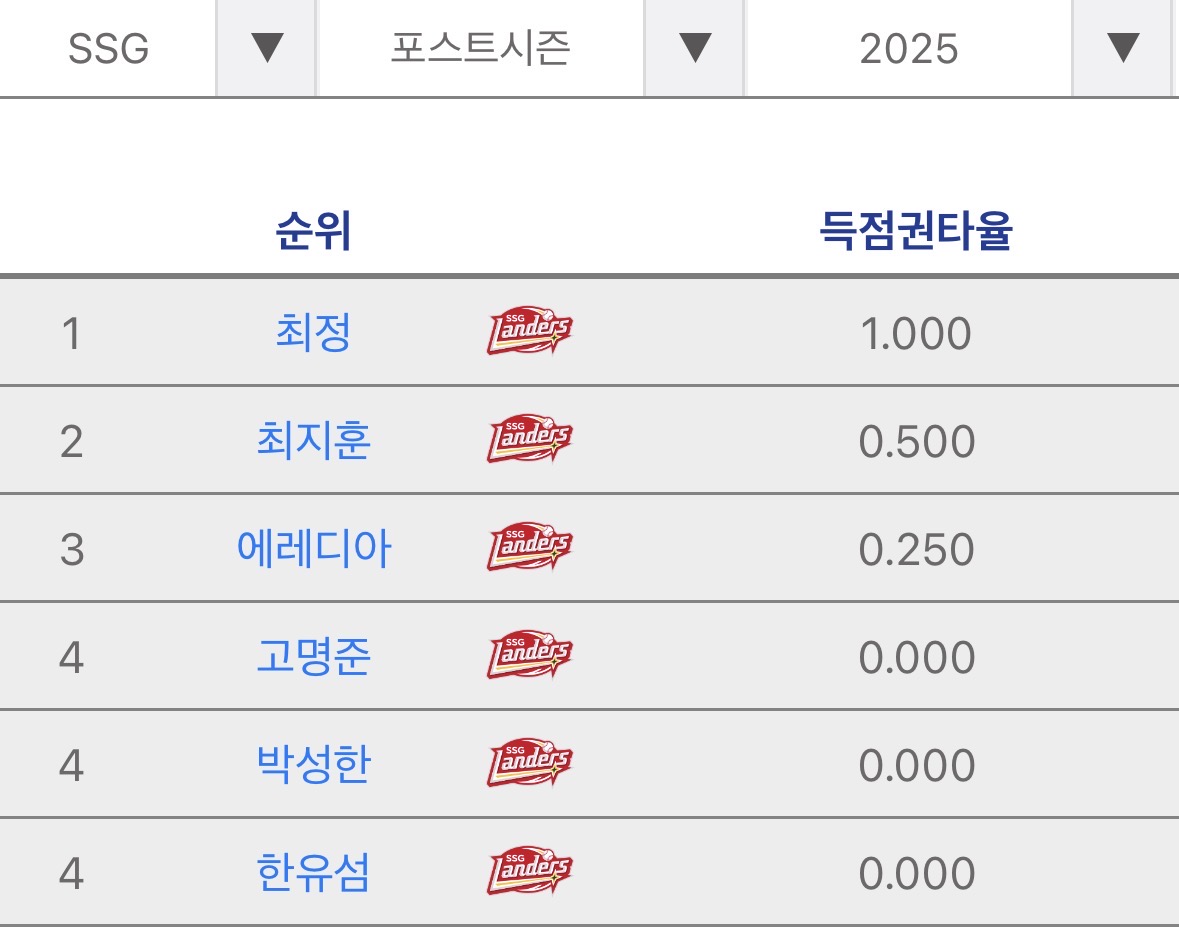Viewport: 1179px width, 927px height.
Task: Select the 포스트시즌 selector field
Action: tap(480, 48)
